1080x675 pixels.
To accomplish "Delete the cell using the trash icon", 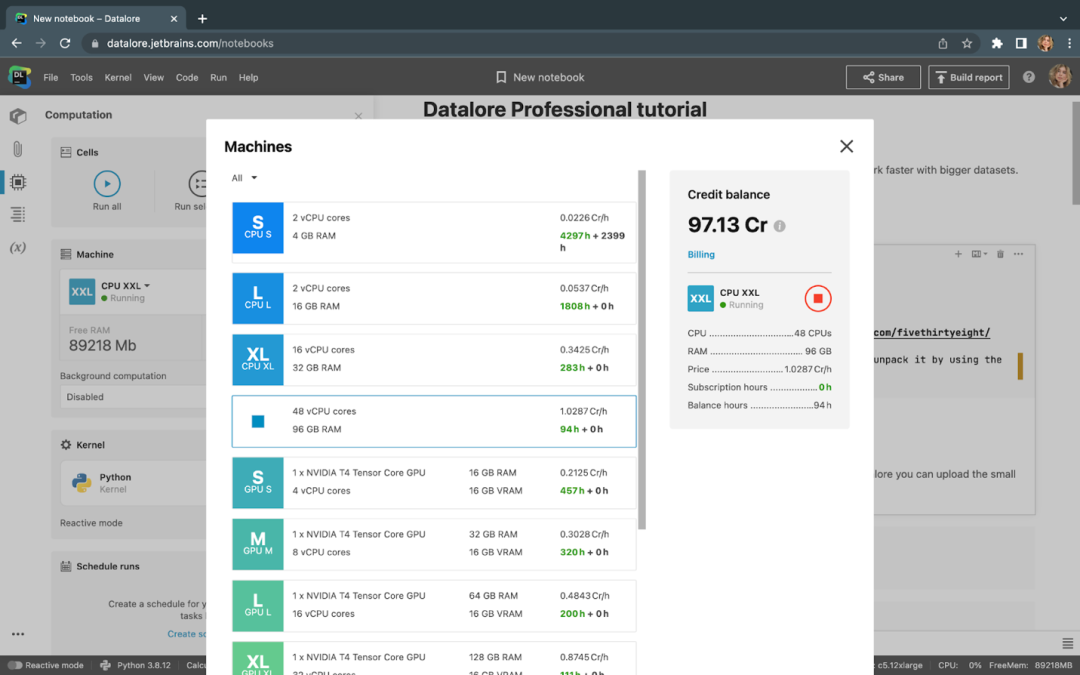I will coord(1000,254).
